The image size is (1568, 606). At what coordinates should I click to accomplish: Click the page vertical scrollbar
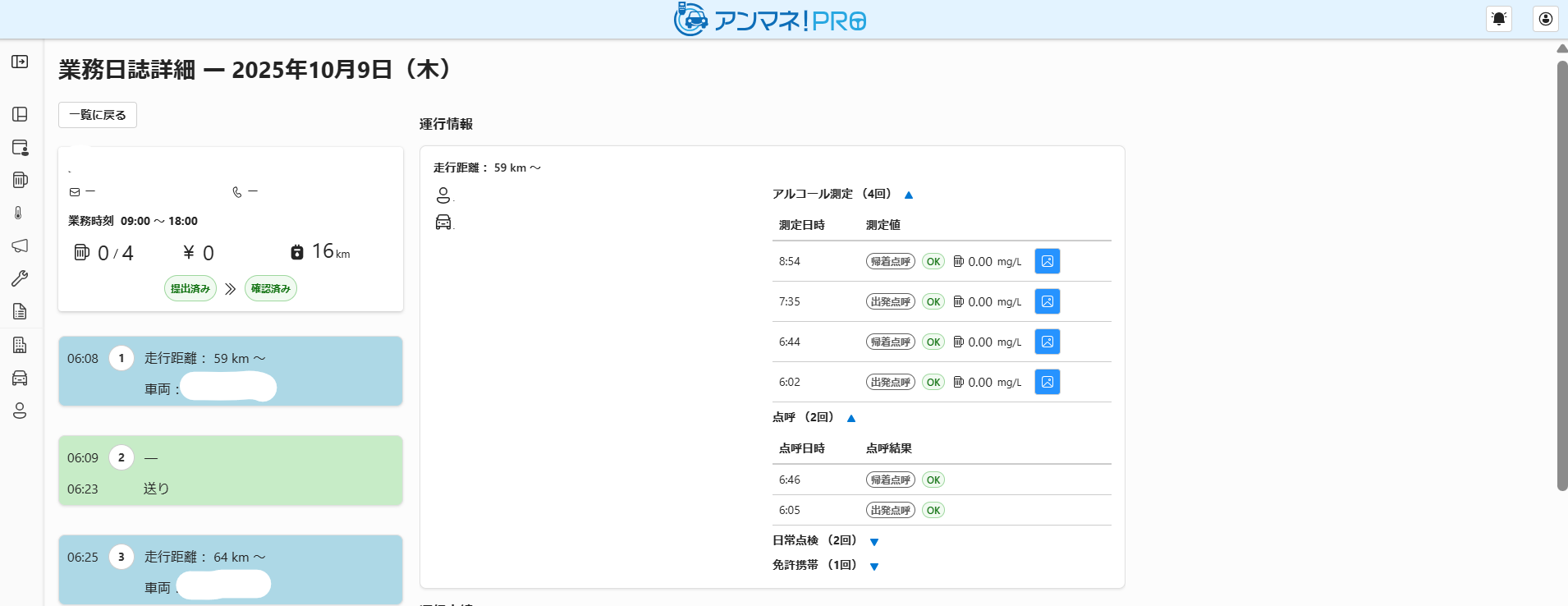pos(1561,275)
